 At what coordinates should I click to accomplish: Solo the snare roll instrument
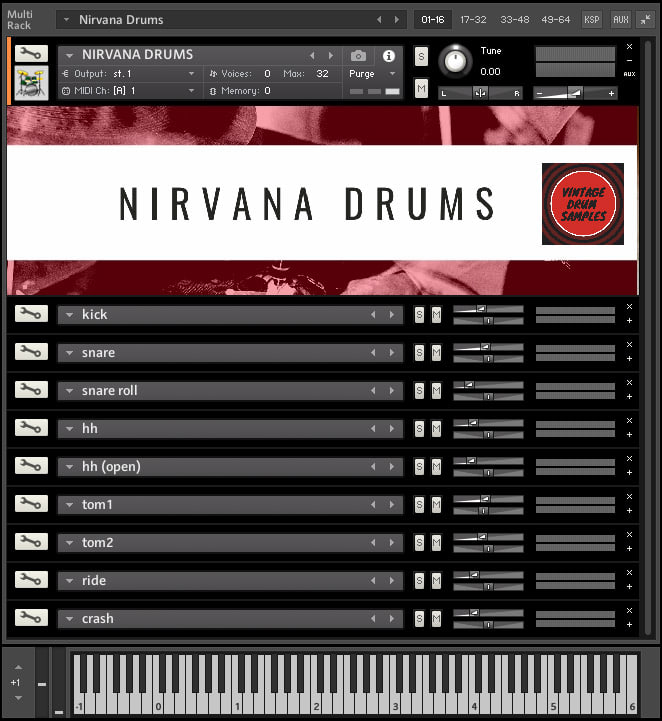(x=419, y=391)
